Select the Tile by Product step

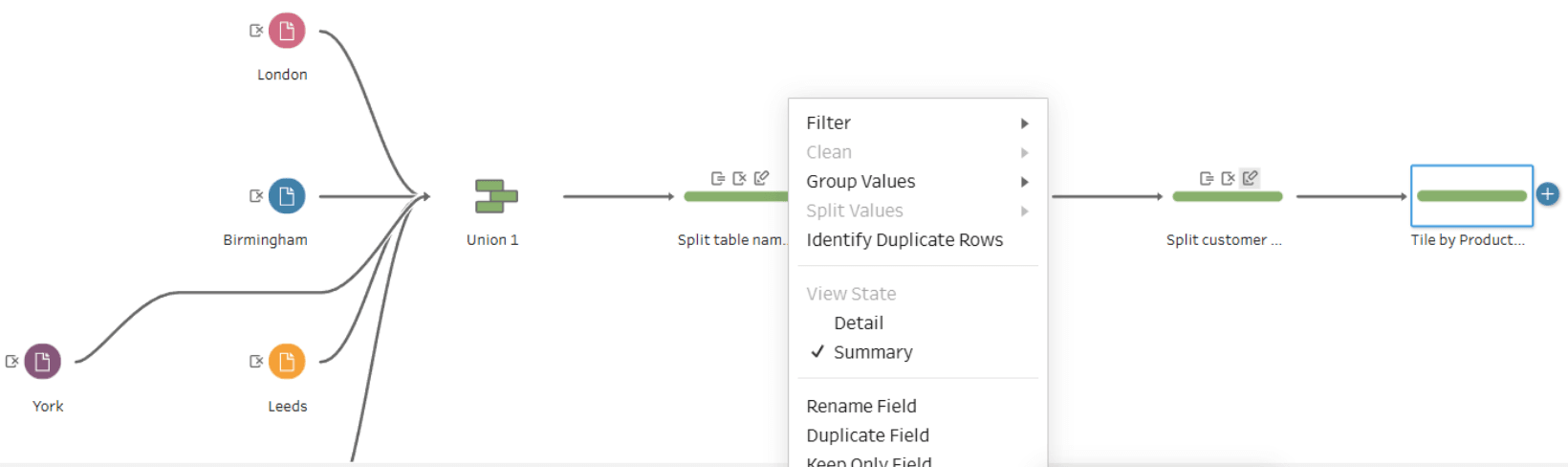point(1471,196)
